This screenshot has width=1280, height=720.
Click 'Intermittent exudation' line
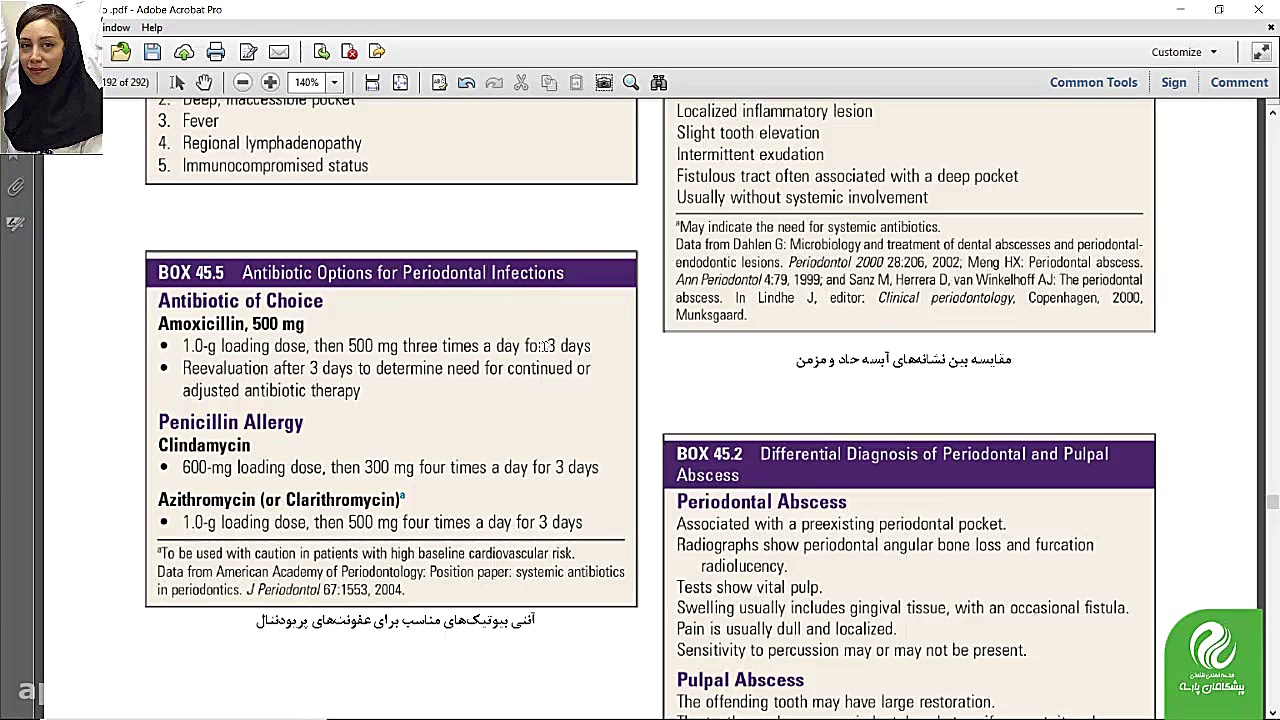tap(750, 155)
